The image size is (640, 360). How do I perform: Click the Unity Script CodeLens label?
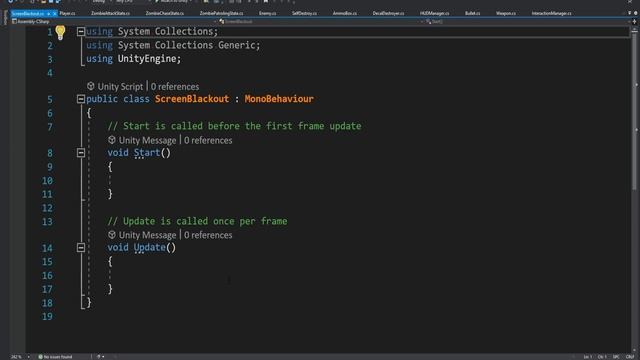coord(120,87)
